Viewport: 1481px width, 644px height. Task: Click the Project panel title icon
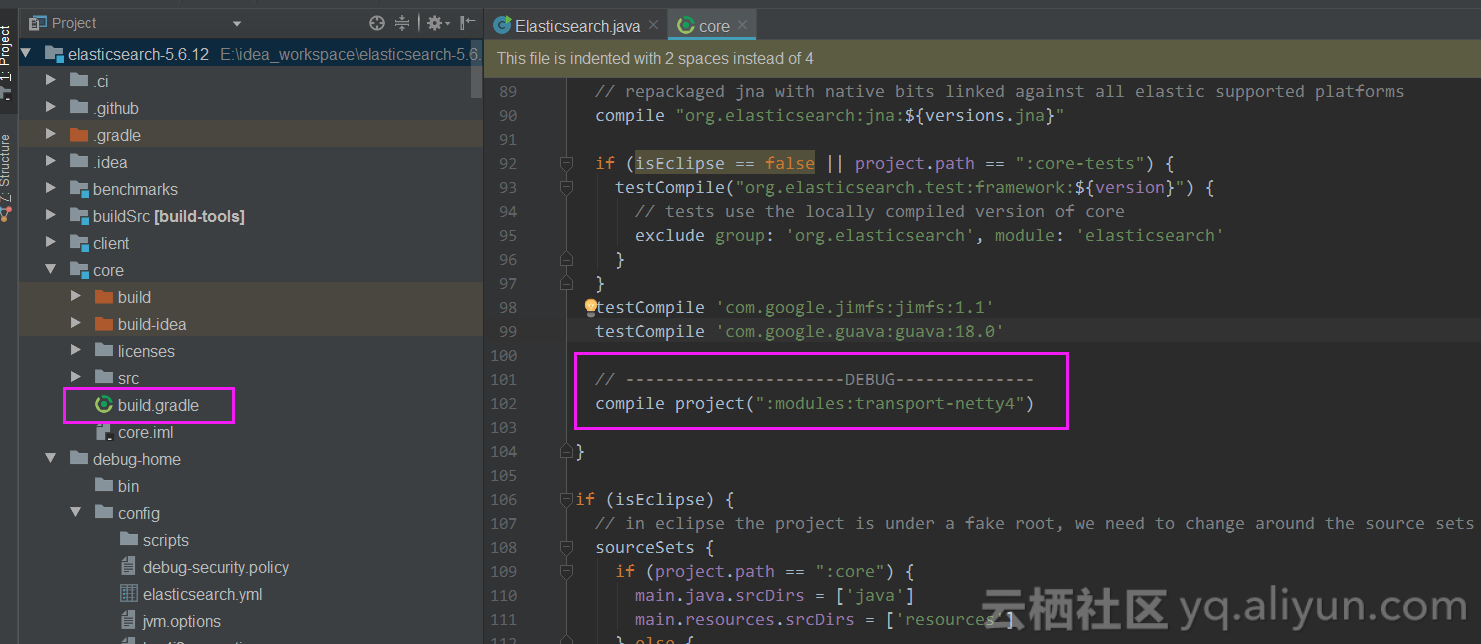(x=38, y=22)
